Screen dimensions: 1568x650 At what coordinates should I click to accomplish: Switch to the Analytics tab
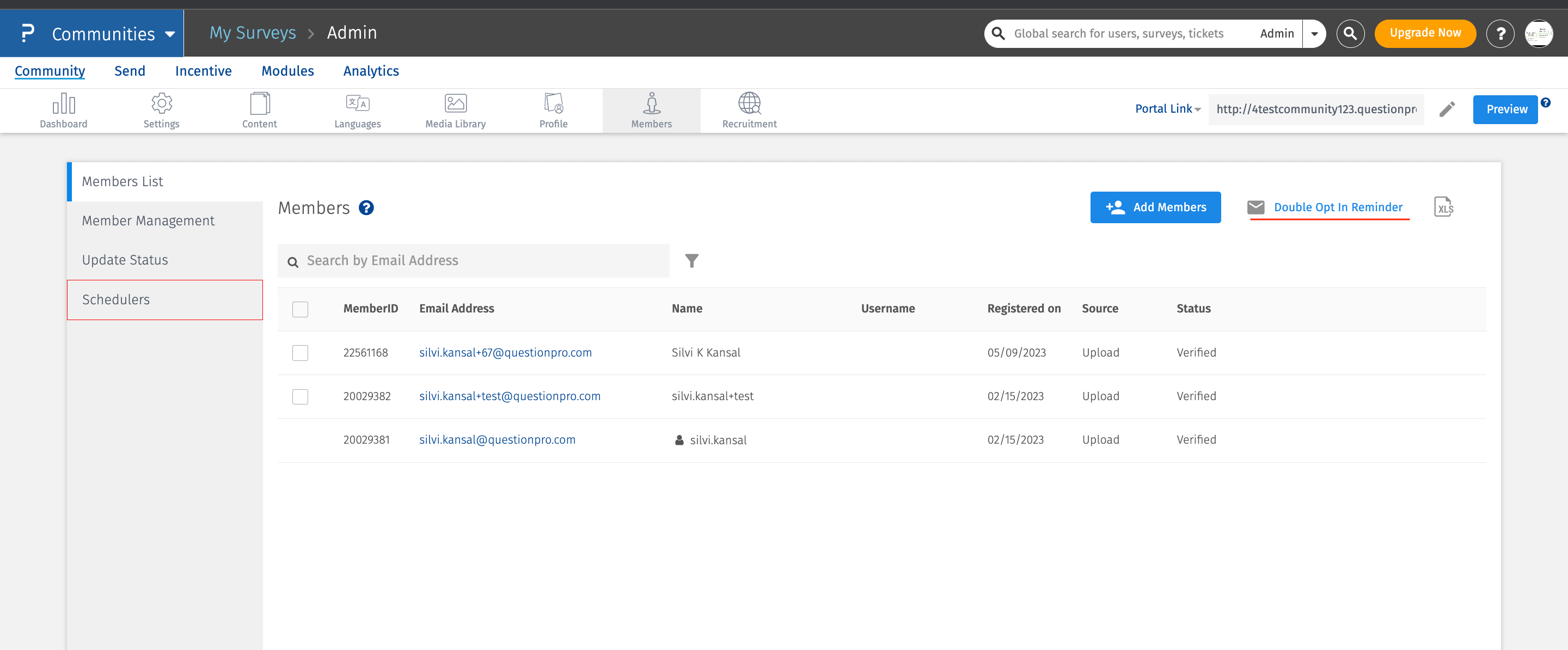[x=371, y=71]
